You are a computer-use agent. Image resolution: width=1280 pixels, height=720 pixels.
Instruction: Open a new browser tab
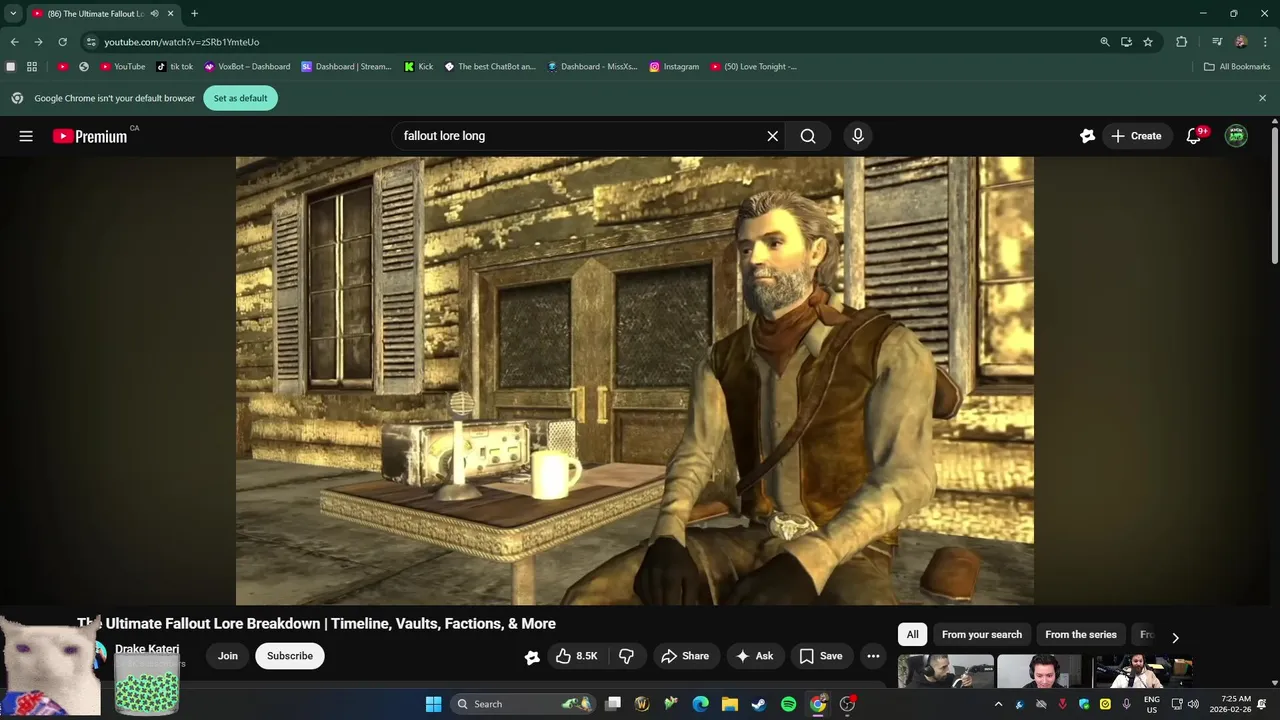[x=194, y=13]
